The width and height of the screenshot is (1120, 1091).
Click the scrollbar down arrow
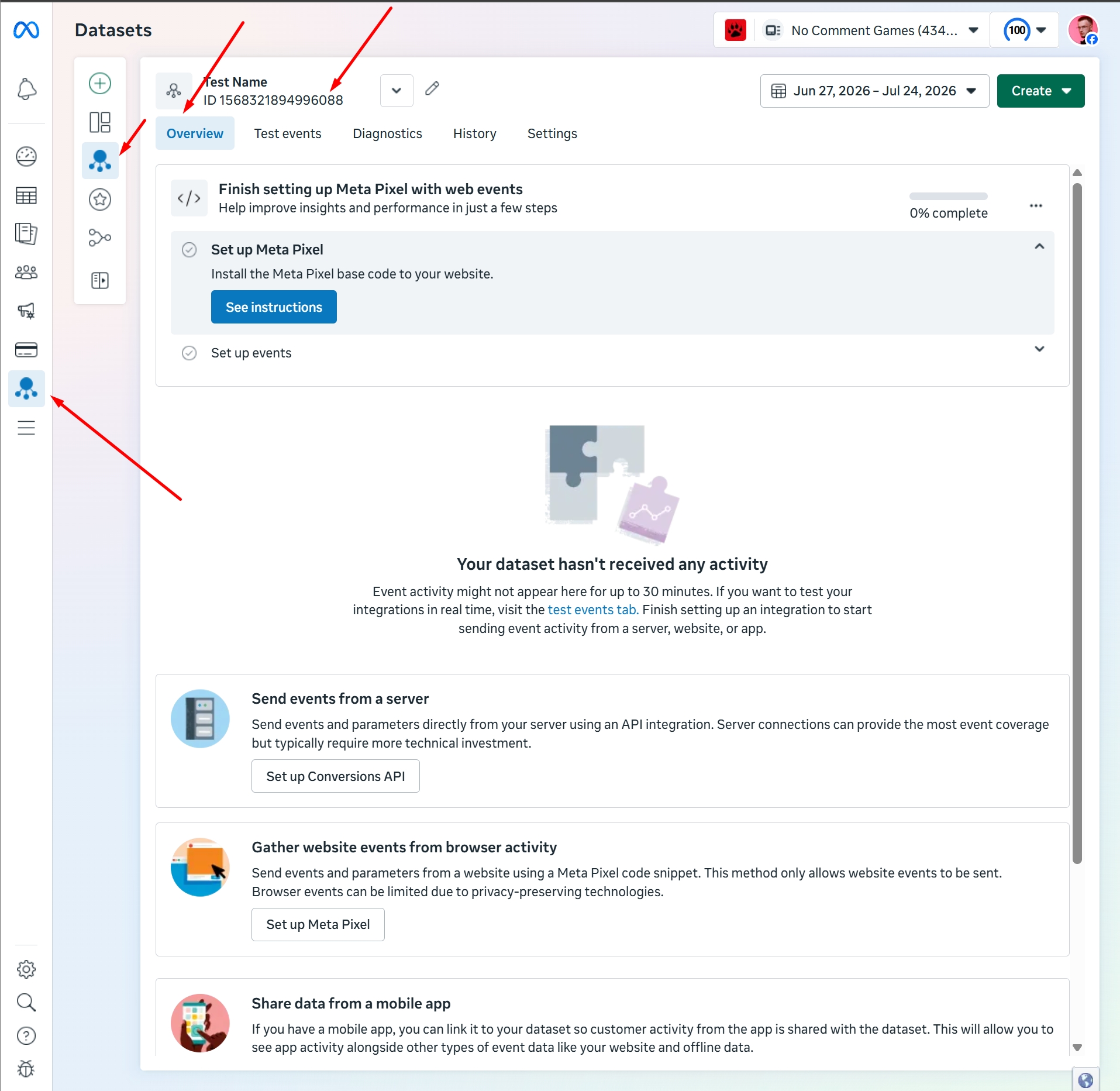click(1077, 1047)
